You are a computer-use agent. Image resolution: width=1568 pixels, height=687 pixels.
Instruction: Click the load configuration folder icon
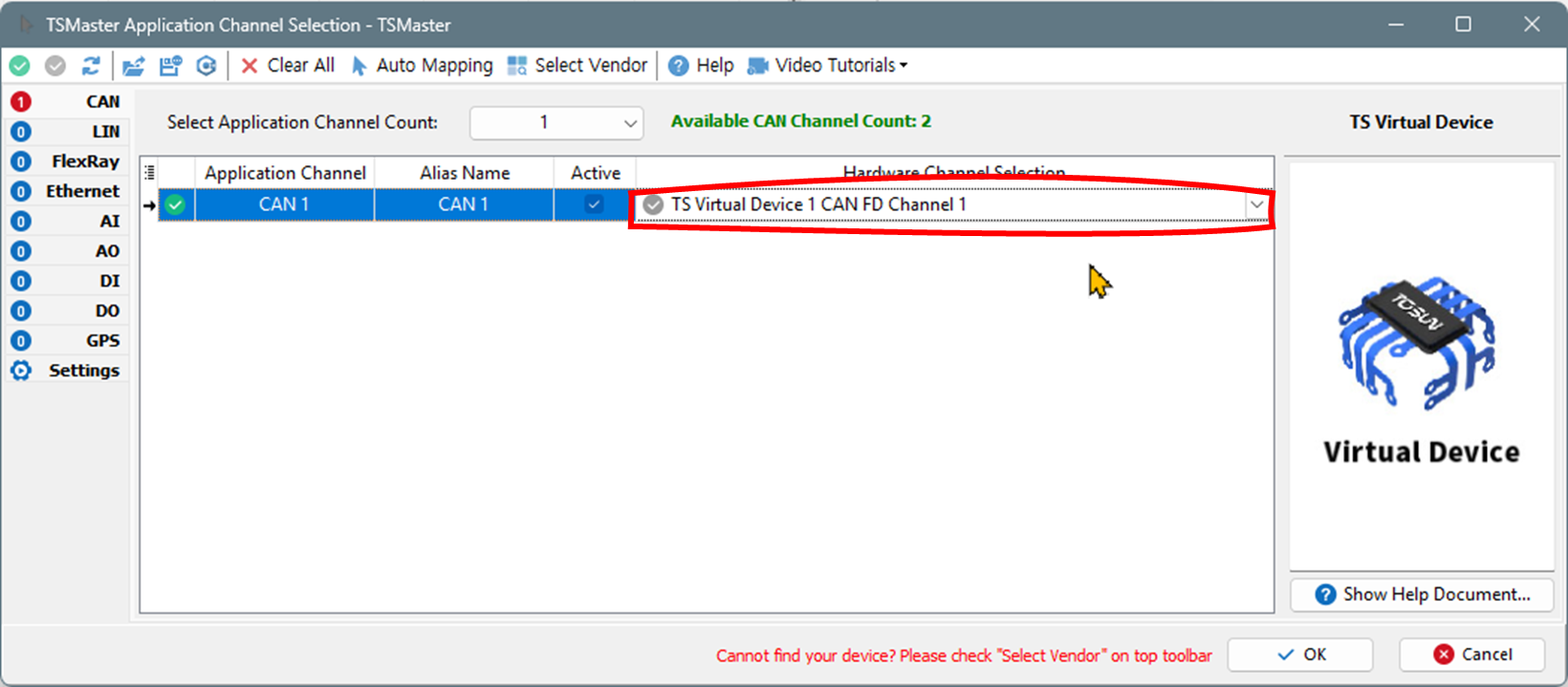tap(134, 66)
